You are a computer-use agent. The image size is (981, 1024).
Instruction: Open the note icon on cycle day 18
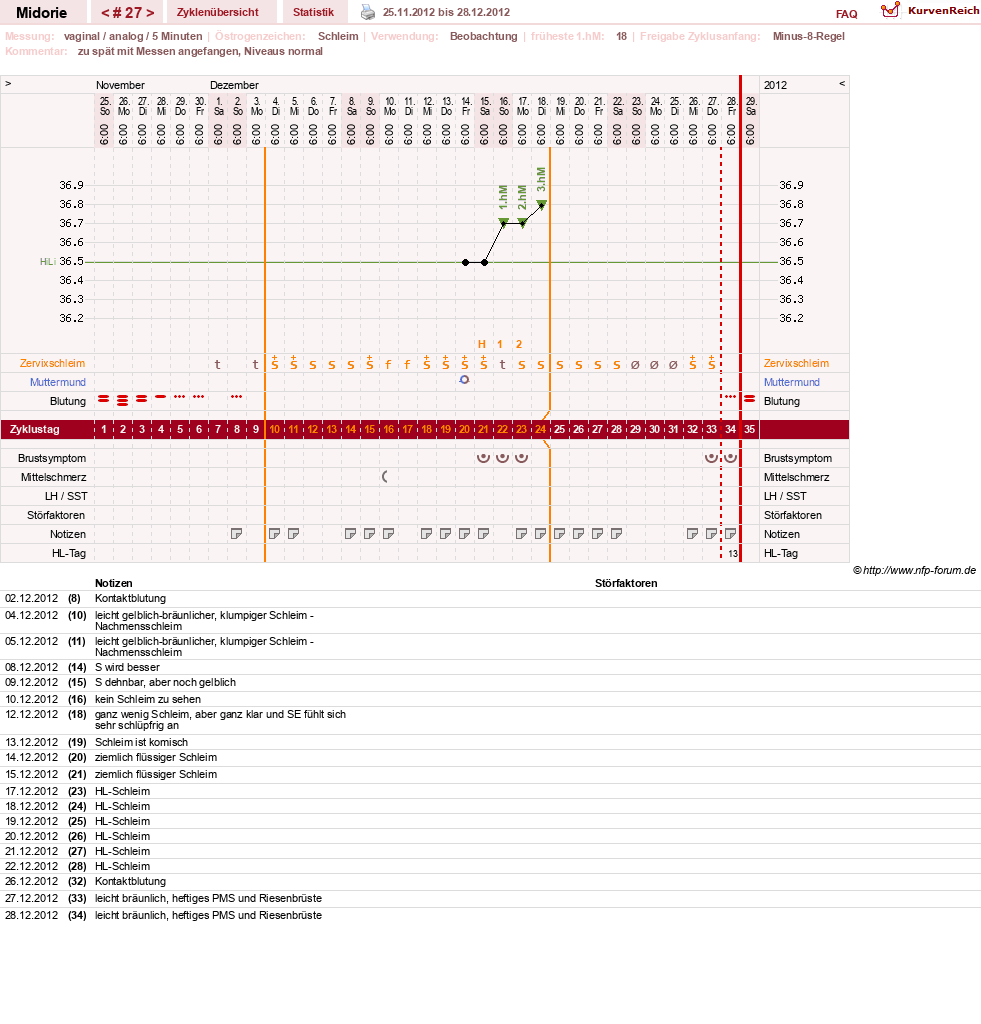(426, 534)
